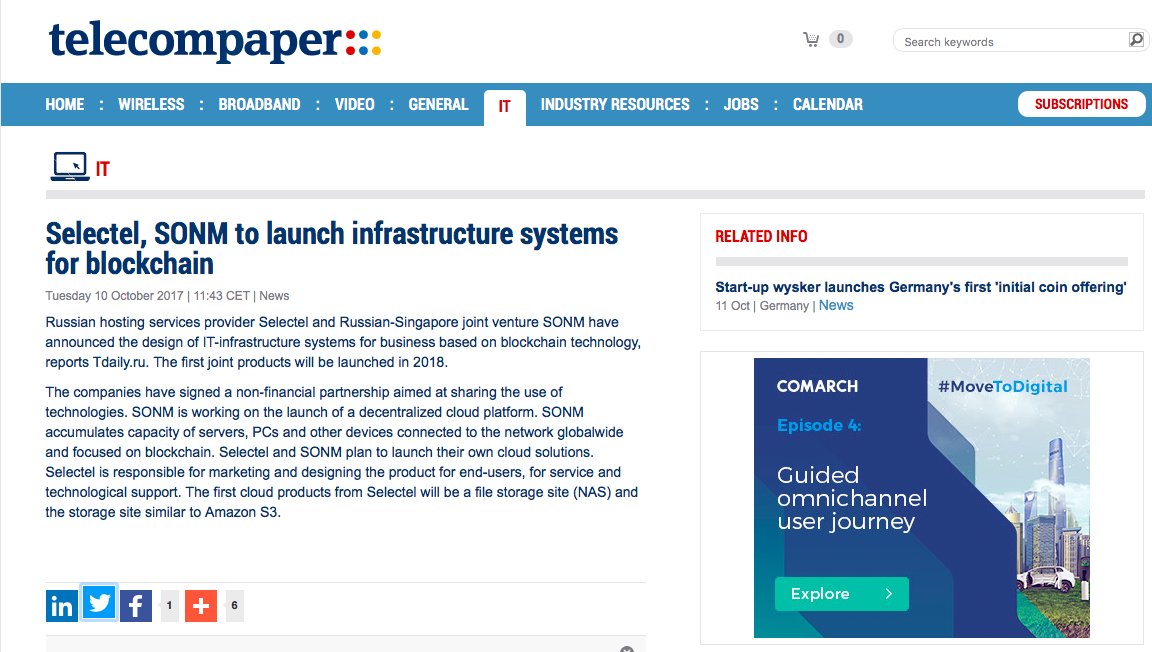This screenshot has height=652, width=1152.
Task: Click Episode 4 text in ad
Action: [819, 426]
